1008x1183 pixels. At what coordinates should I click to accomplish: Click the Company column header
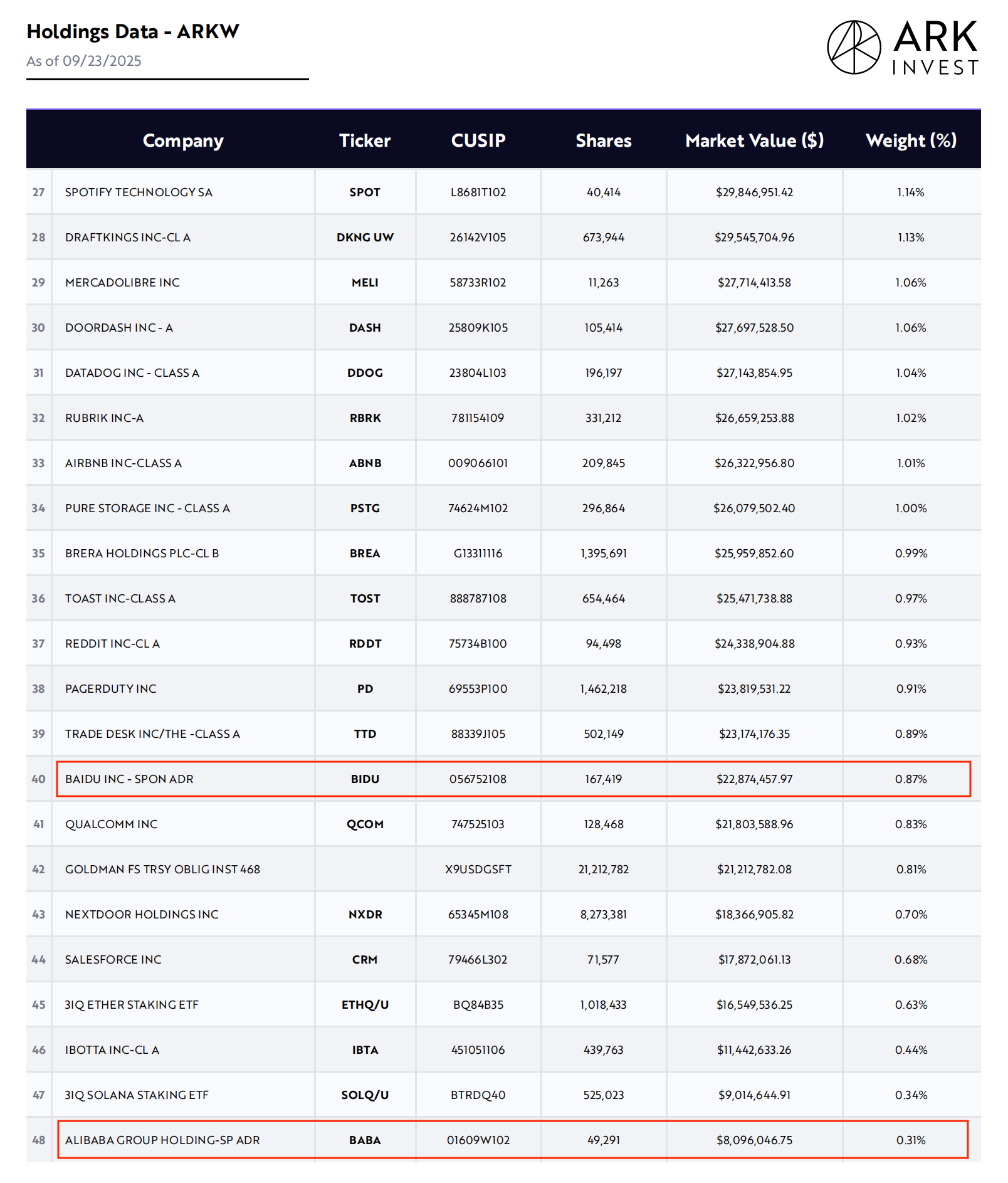(183, 140)
